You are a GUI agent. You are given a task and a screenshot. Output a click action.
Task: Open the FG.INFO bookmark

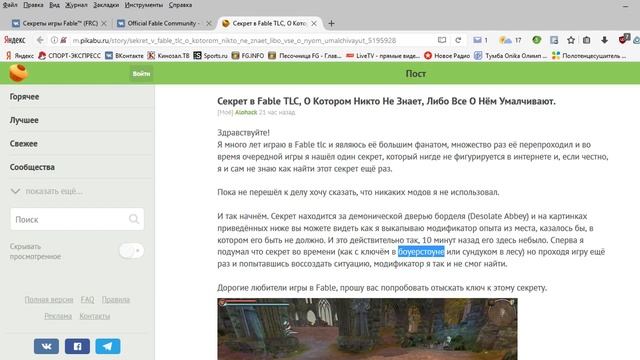tap(248, 56)
